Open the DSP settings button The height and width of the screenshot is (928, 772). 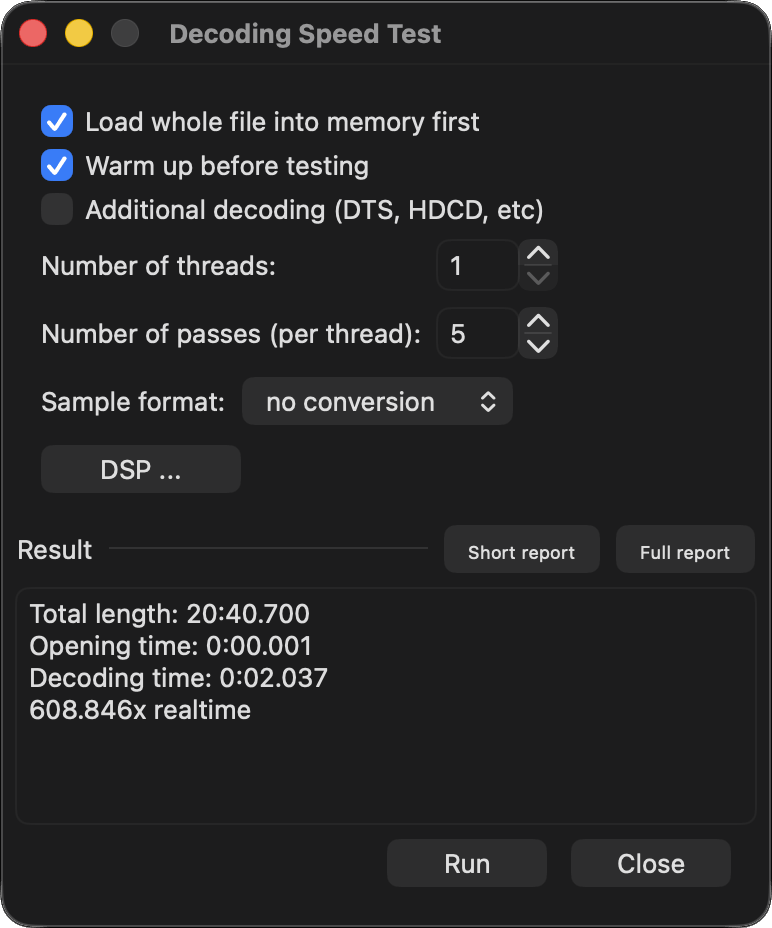[141, 470]
